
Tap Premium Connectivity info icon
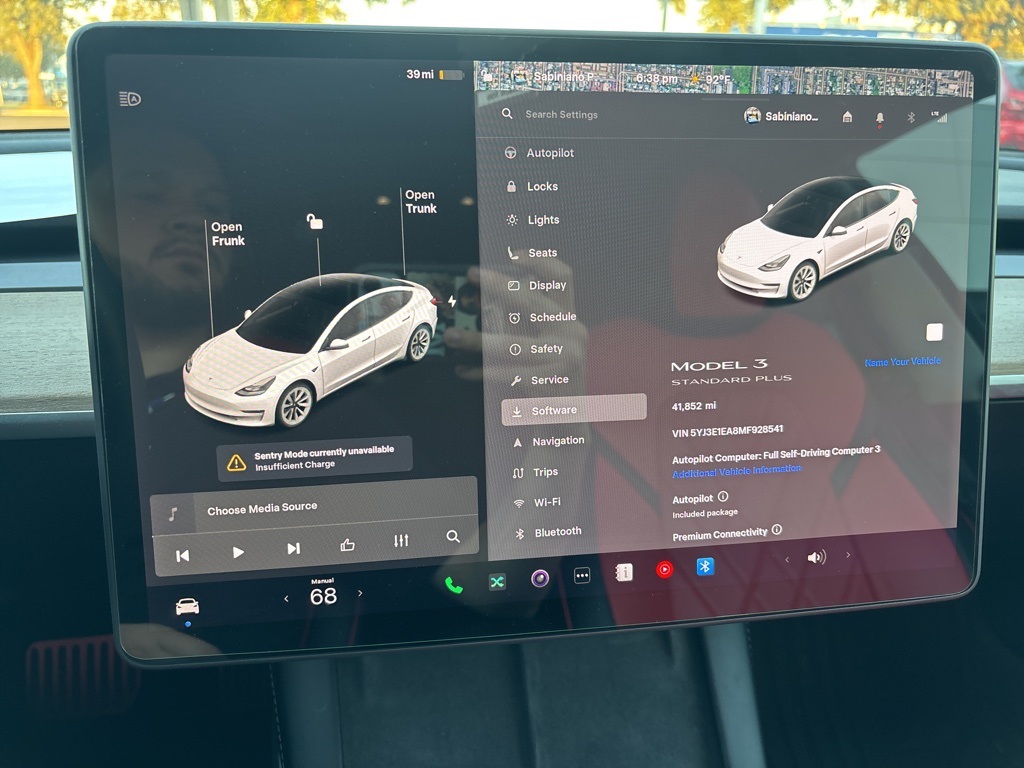point(776,530)
